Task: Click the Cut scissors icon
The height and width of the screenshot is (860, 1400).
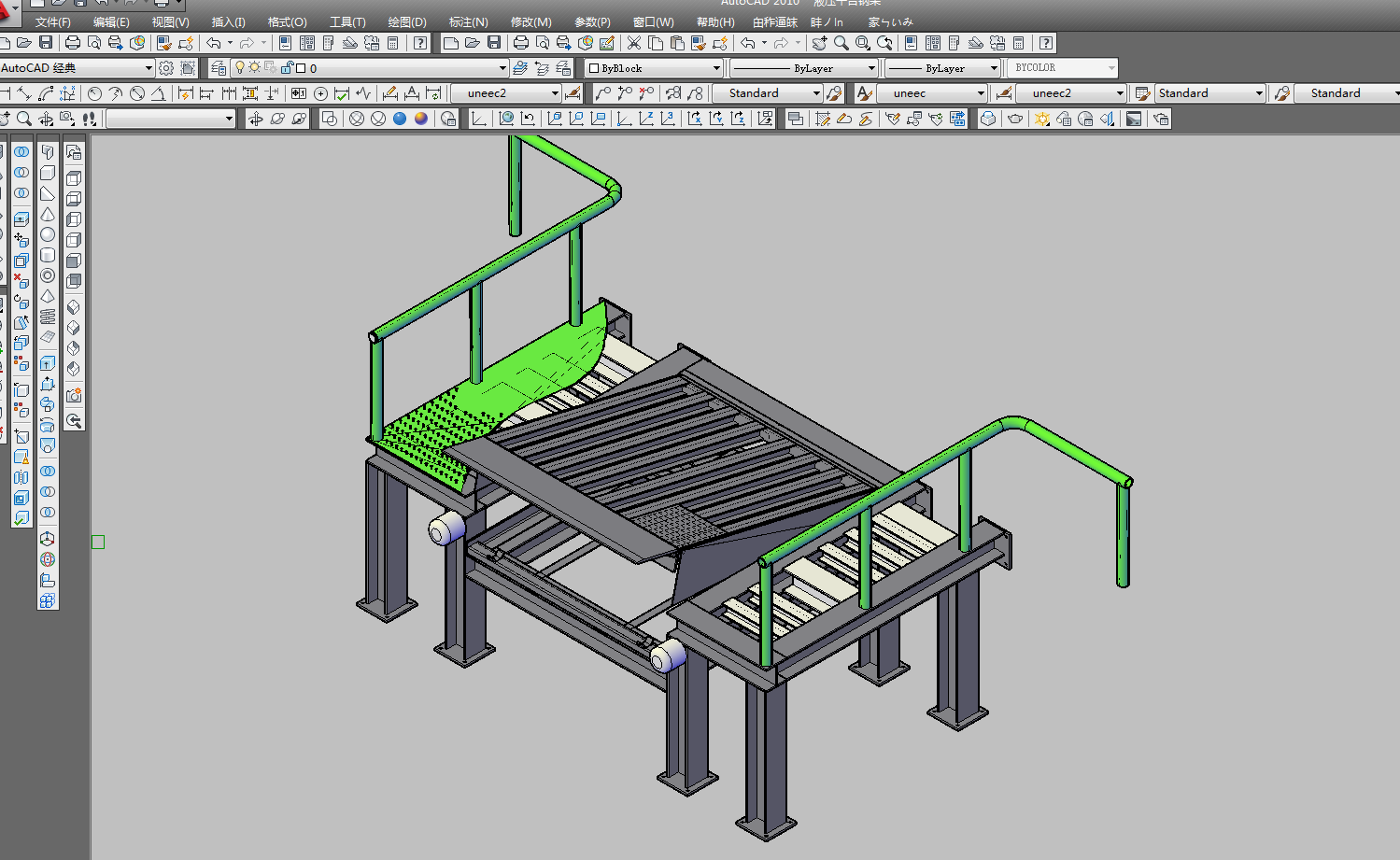Action: pos(634,43)
